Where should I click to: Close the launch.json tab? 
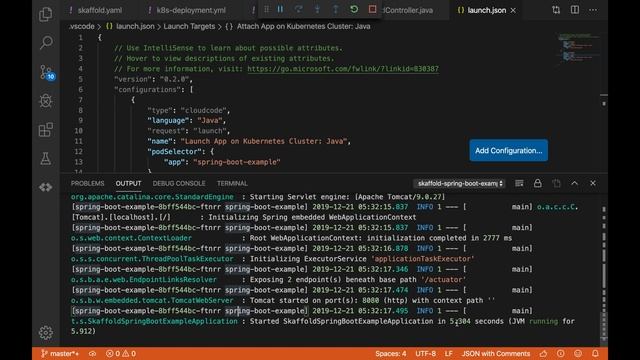tap(513, 10)
